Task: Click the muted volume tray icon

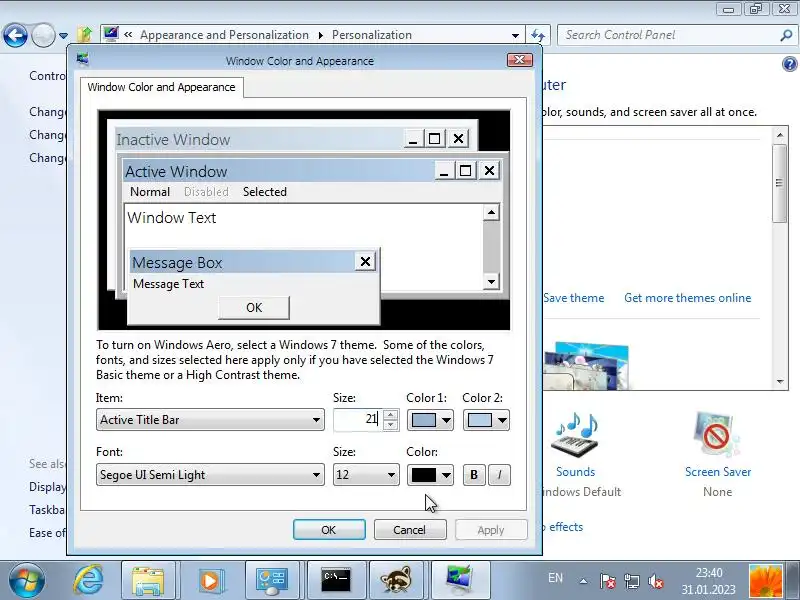Action: [x=655, y=581]
